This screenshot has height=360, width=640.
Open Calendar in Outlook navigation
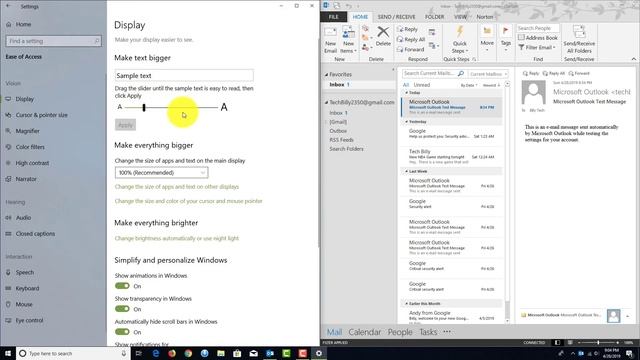[364, 332]
